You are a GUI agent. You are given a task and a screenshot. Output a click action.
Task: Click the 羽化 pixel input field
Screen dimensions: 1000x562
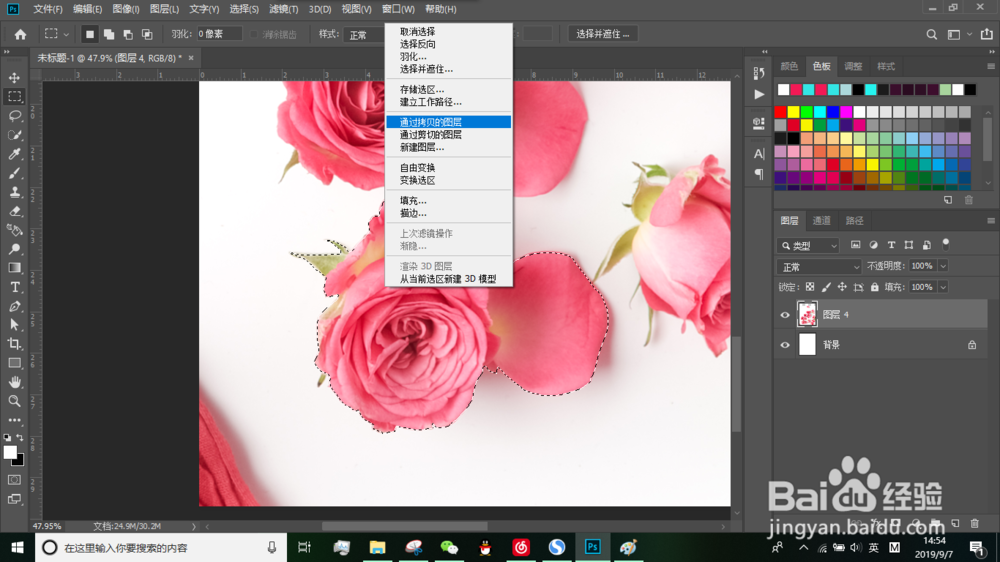pyautogui.click(x=219, y=34)
